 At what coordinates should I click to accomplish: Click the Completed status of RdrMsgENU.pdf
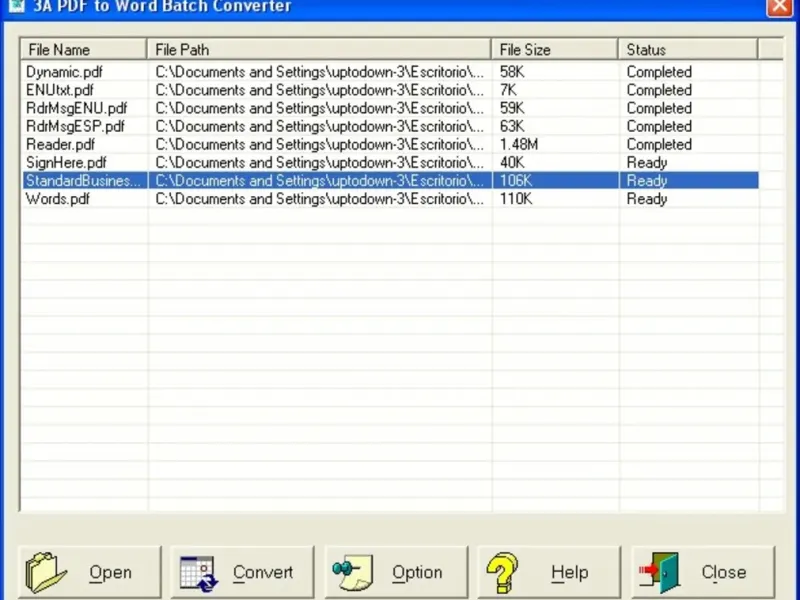(659, 108)
